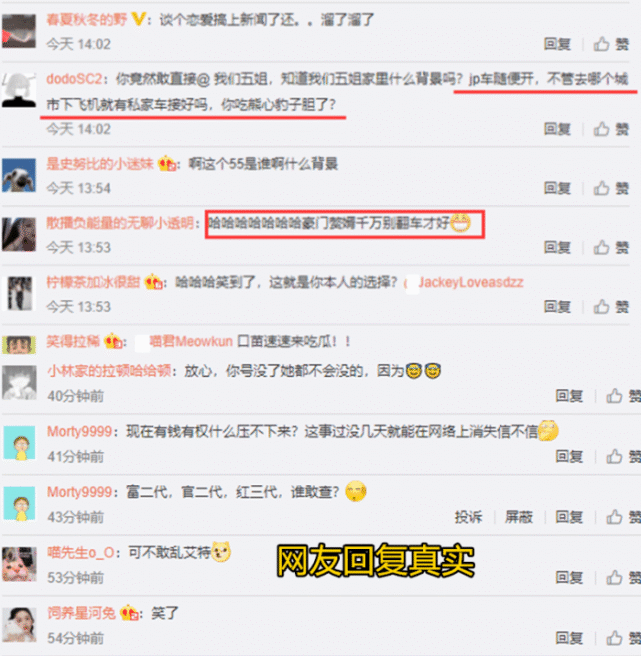Click 饲养星河兔's avatar picture
Viewport: 641px width, 656px height.
point(19,625)
